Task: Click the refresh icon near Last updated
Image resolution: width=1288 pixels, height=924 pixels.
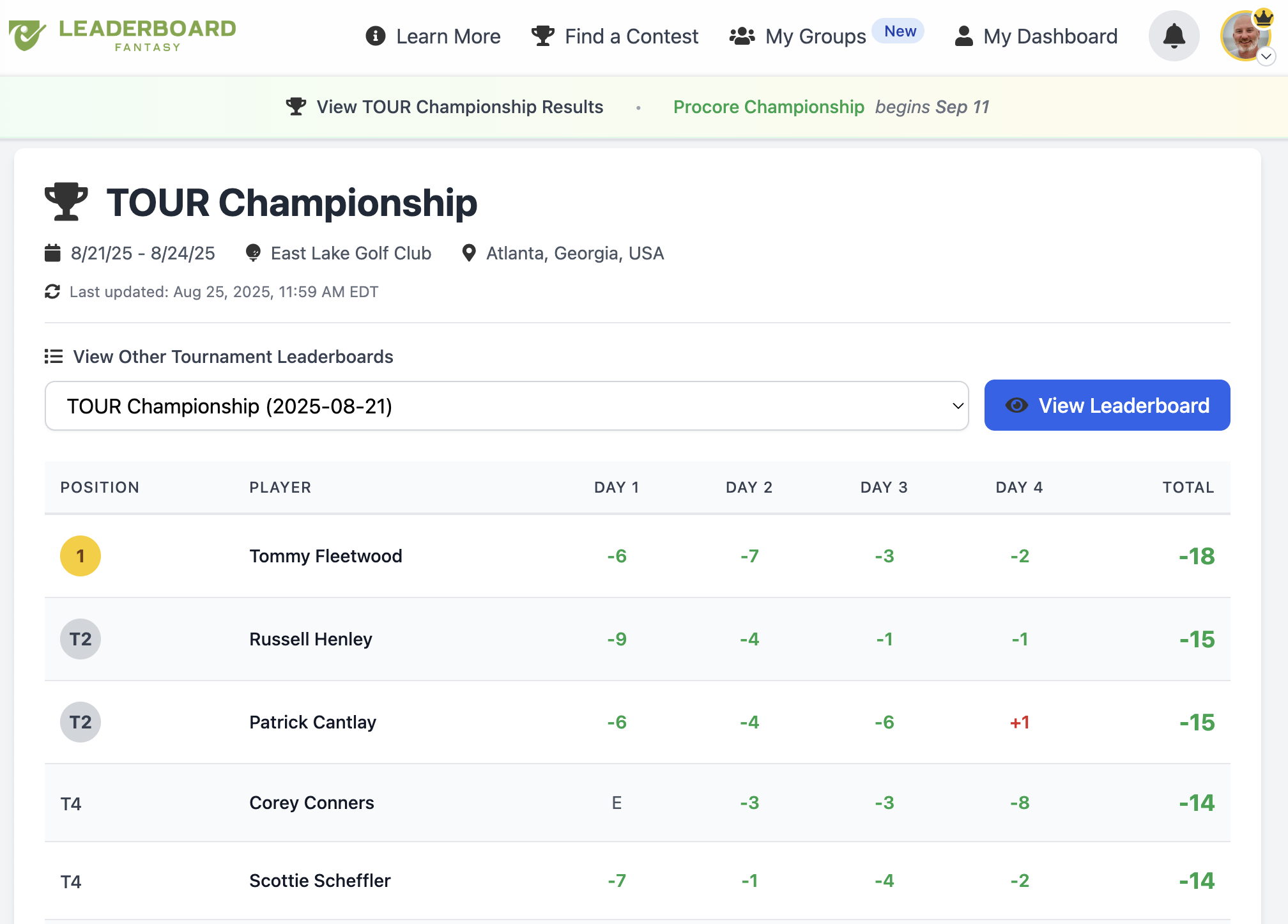Action: point(54,292)
